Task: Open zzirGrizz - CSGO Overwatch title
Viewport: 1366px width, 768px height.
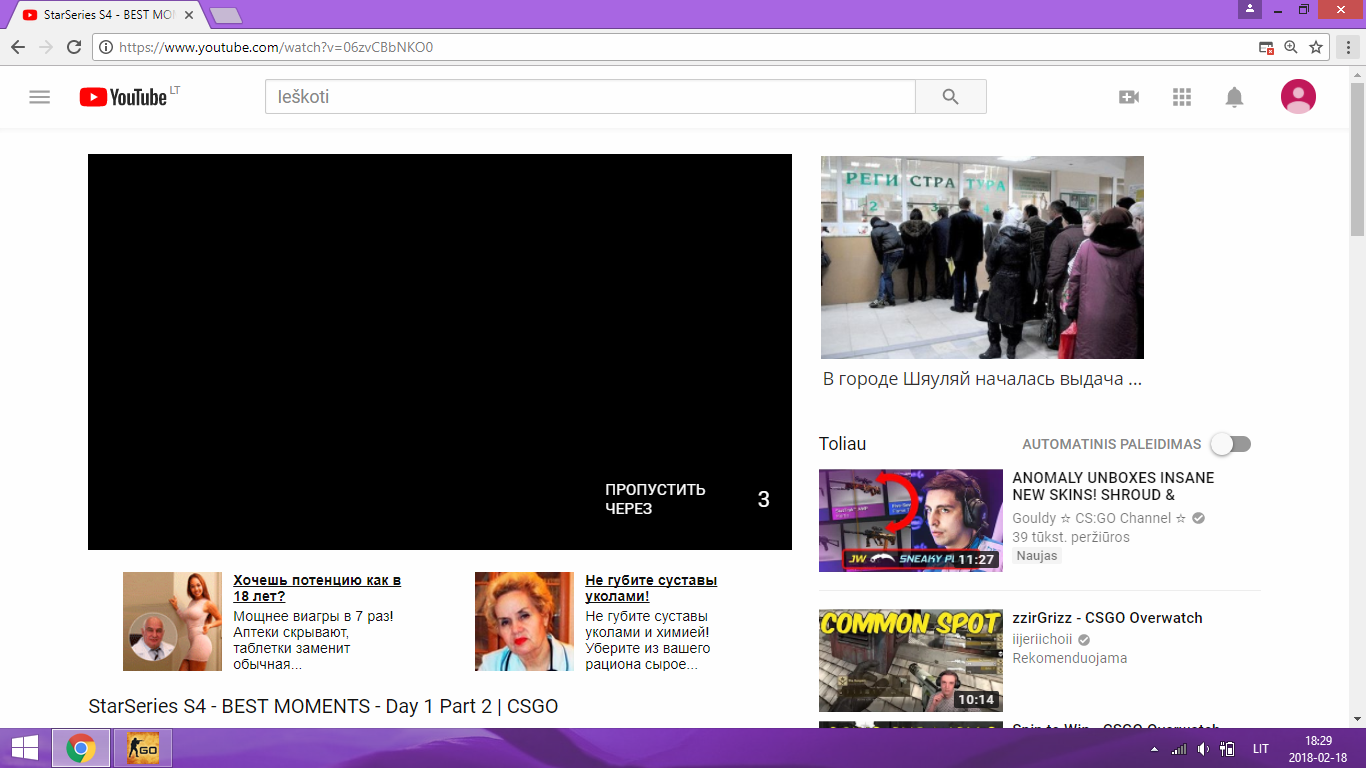Action: [1107, 618]
